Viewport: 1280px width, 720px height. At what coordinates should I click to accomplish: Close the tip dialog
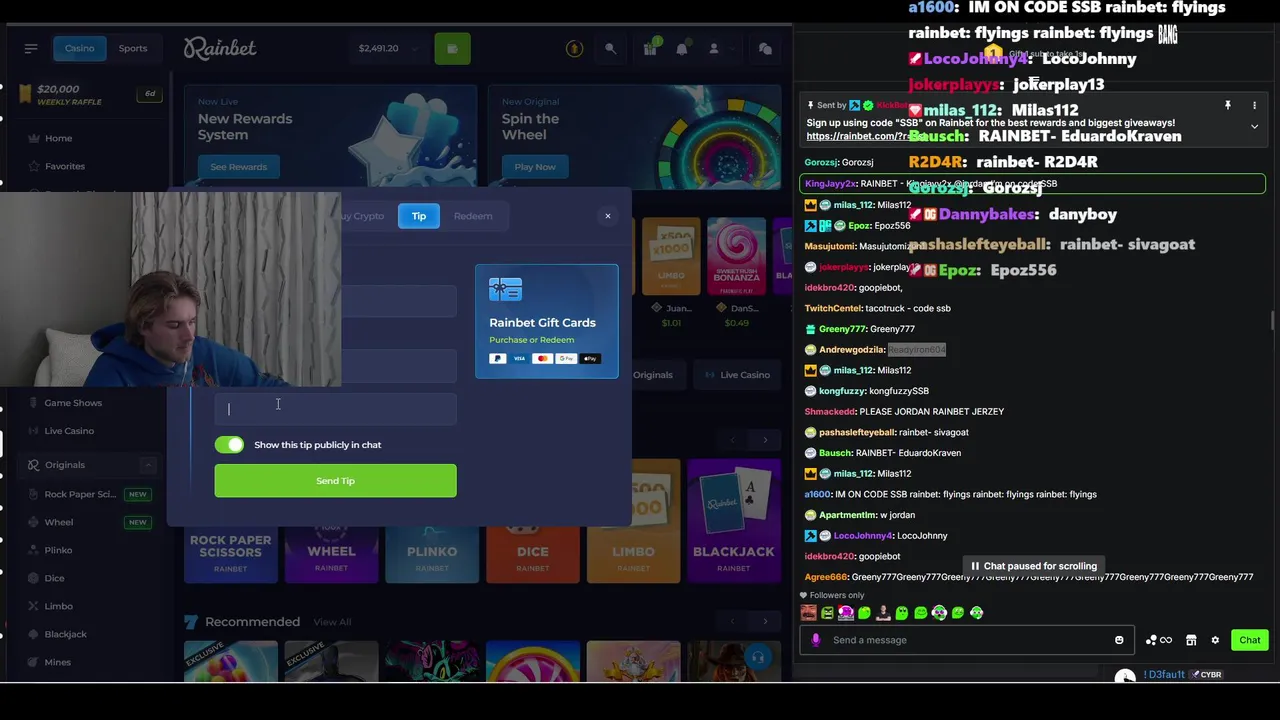click(x=607, y=216)
